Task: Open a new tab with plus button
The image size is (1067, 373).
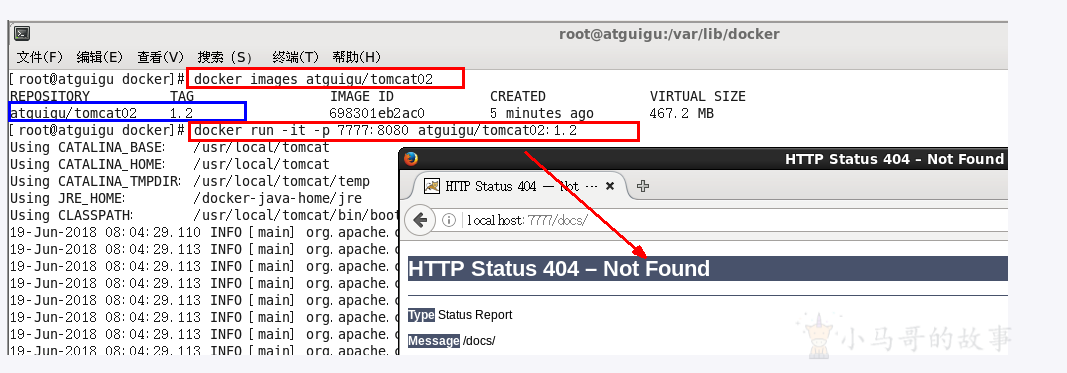Action: click(642, 186)
